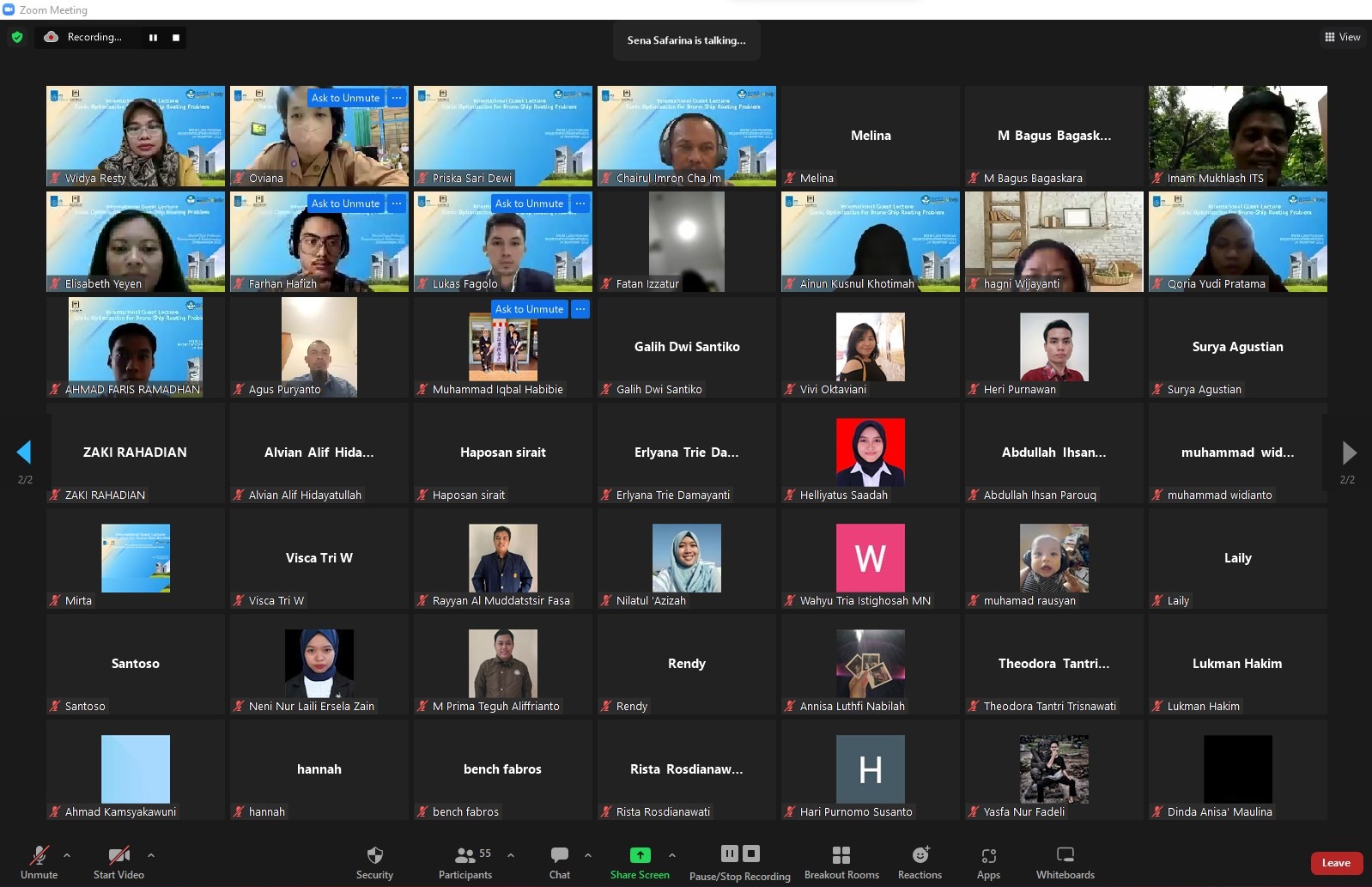
Task: Open Breakout Rooms
Action: (x=841, y=862)
